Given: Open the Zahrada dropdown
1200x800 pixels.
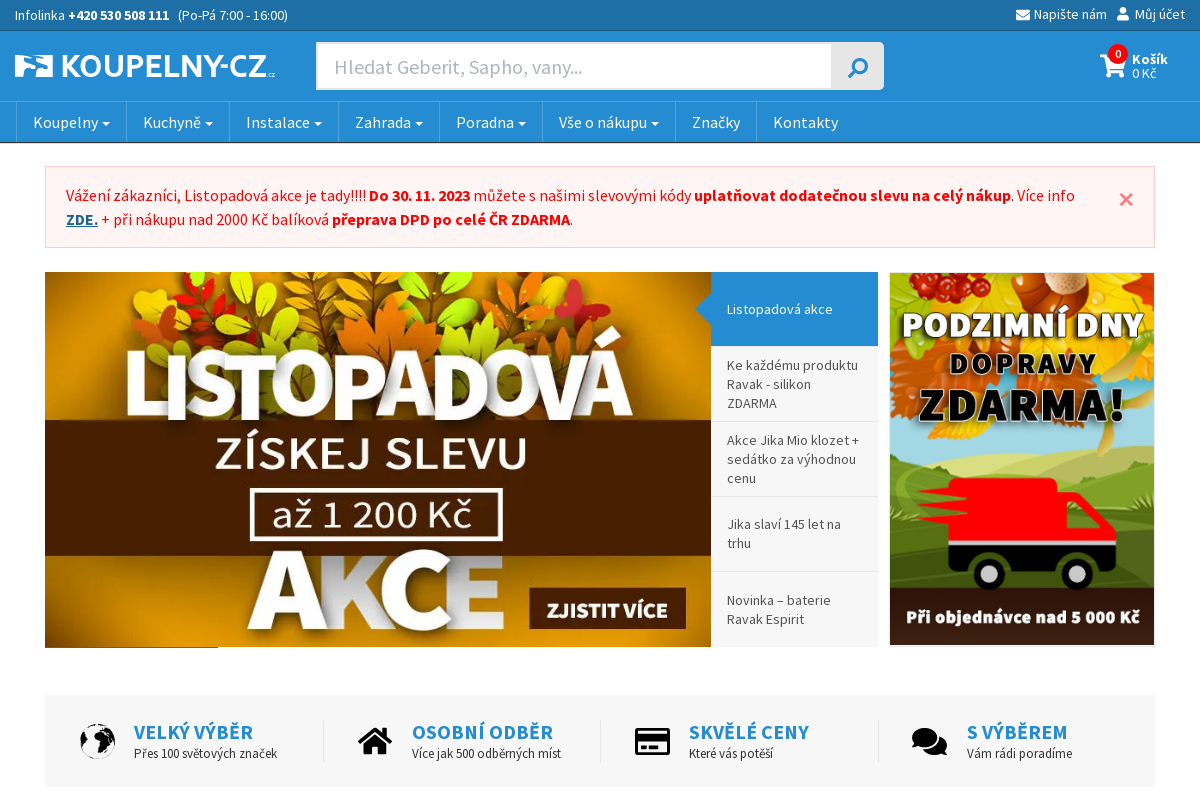Looking at the screenshot, I should [x=388, y=122].
